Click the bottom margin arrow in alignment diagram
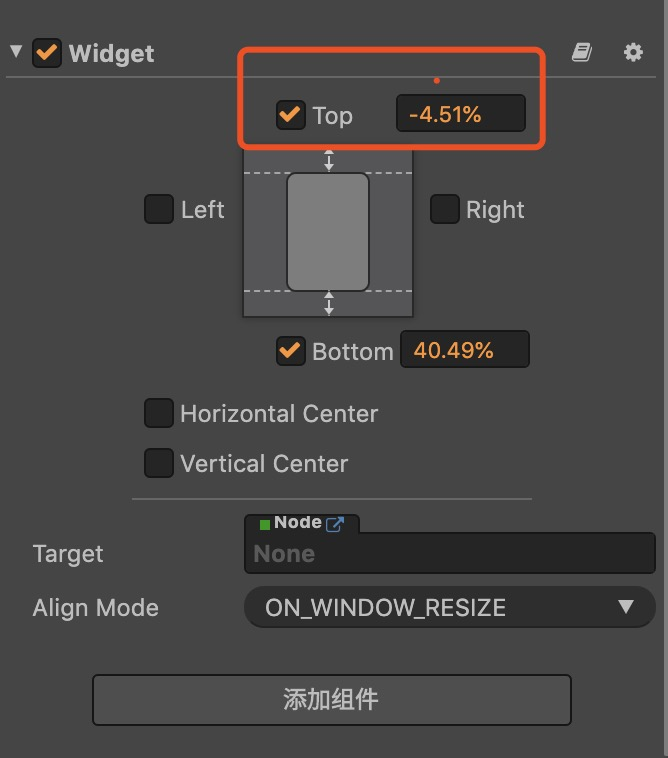 329,302
